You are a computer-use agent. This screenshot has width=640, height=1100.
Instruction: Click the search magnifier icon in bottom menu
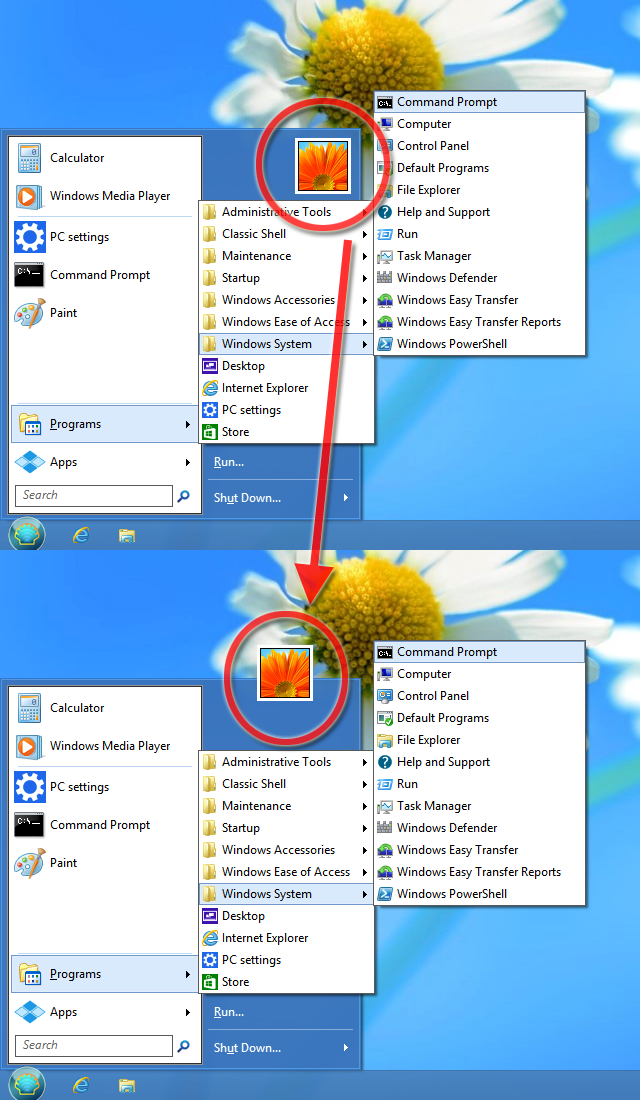pyautogui.click(x=183, y=1046)
